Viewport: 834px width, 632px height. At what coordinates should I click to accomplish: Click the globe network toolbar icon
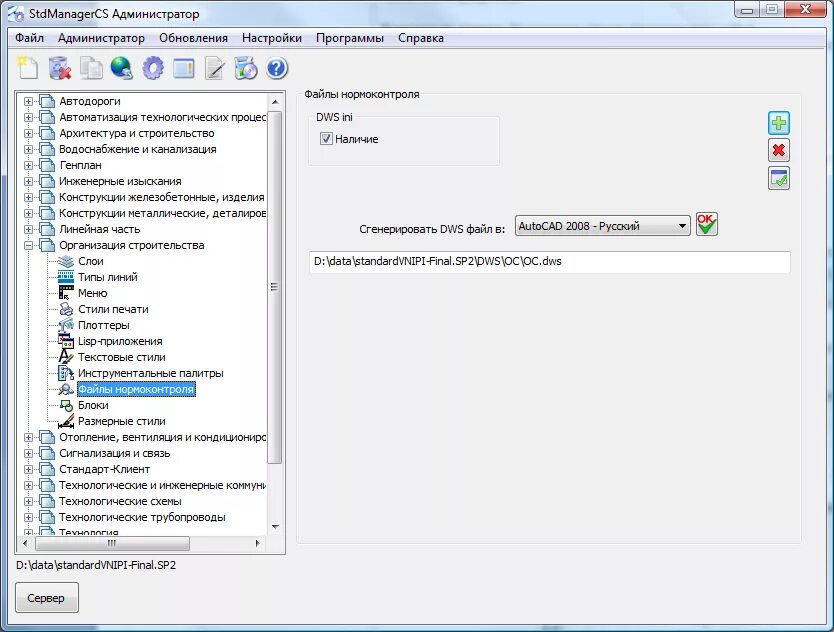click(x=122, y=69)
